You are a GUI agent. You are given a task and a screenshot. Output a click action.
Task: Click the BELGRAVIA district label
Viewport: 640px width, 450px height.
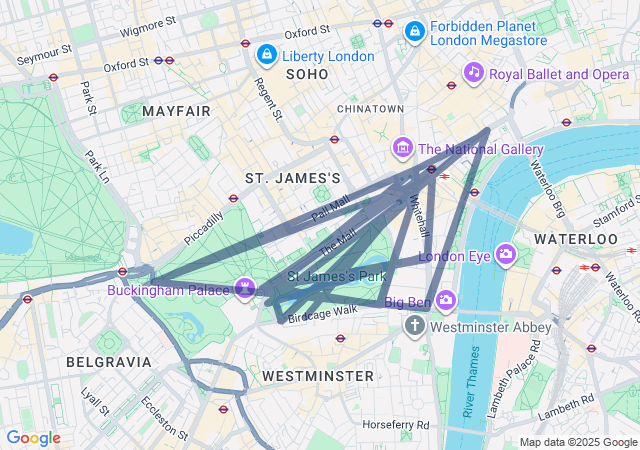pyautogui.click(x=109, y=362)
